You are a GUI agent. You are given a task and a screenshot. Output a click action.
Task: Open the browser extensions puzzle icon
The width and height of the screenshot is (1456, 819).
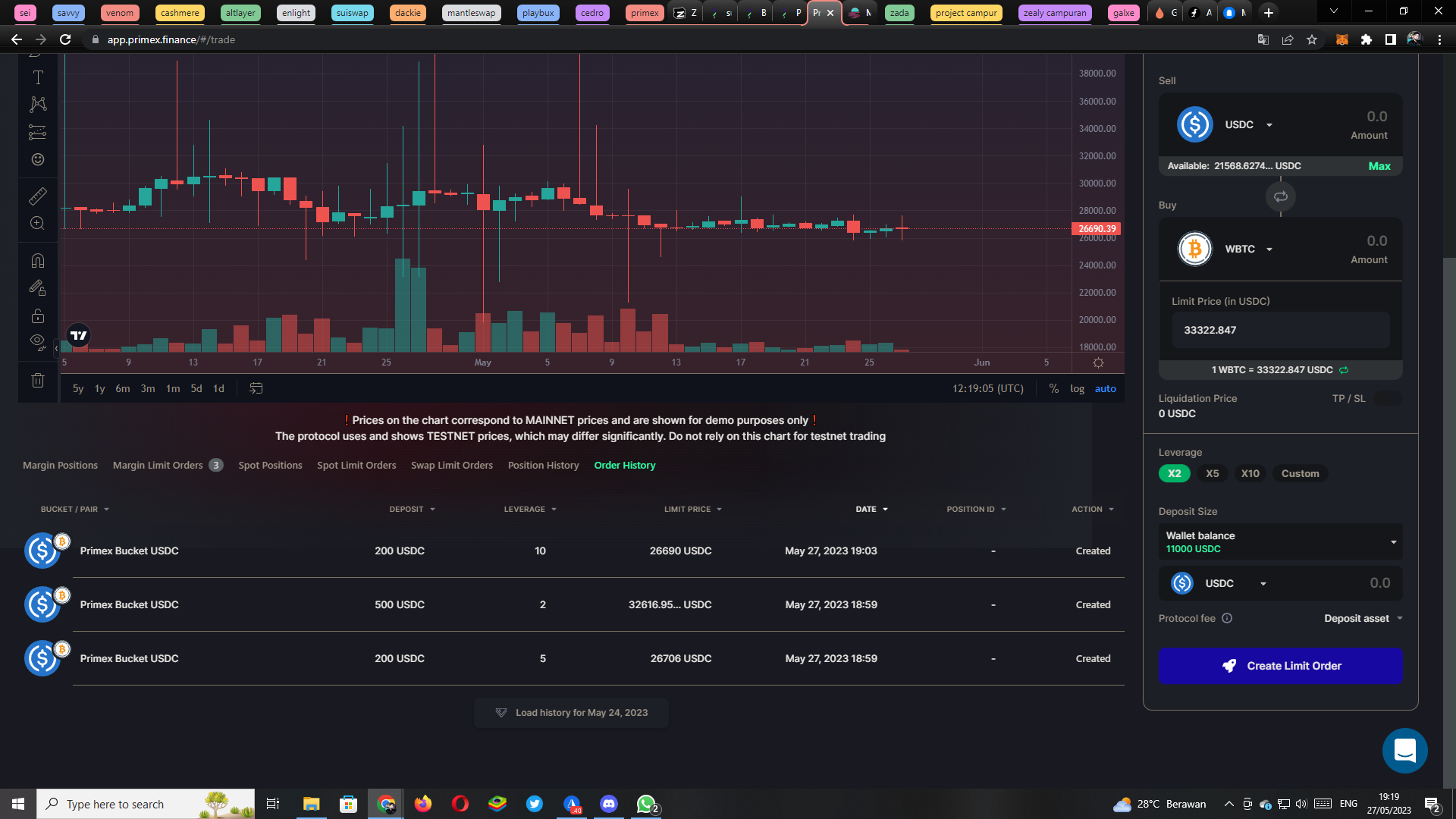[1367, 39]
